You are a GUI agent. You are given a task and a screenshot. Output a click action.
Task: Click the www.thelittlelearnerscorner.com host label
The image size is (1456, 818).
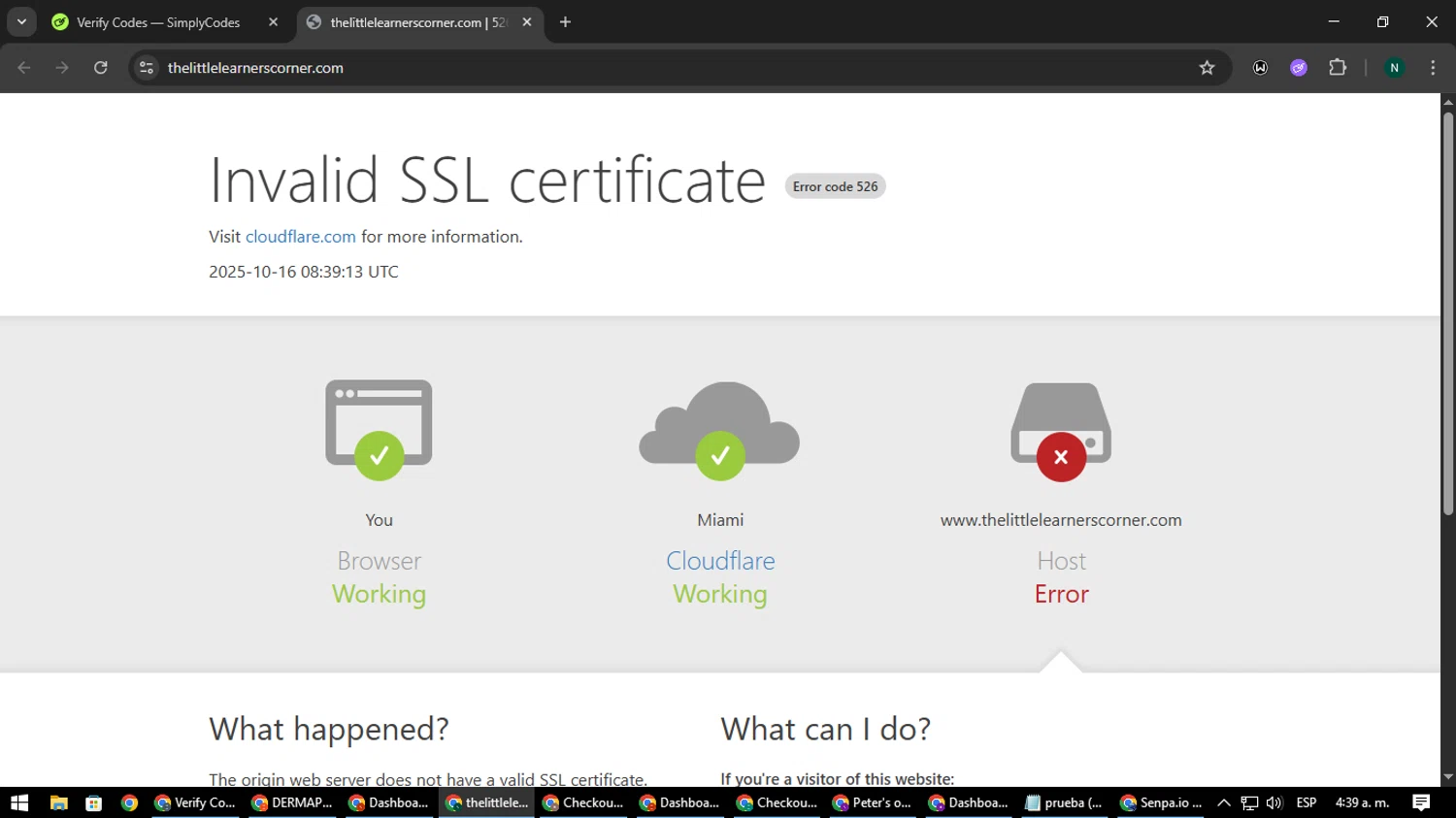pos(1061,520)
